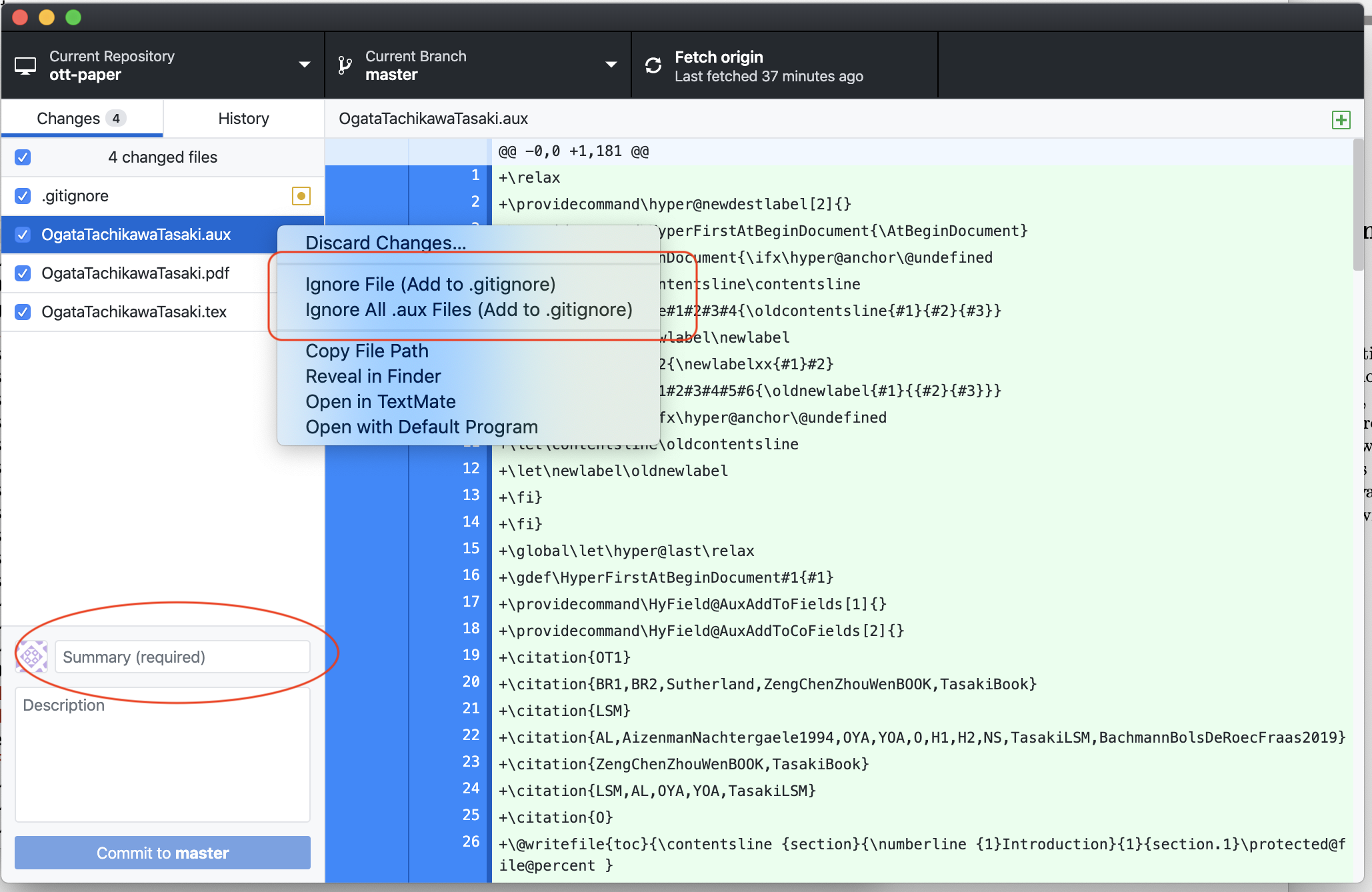Click the Fetch origin sync icon
This screenshot has width=1372, height=892.
(x=653, y=65)
